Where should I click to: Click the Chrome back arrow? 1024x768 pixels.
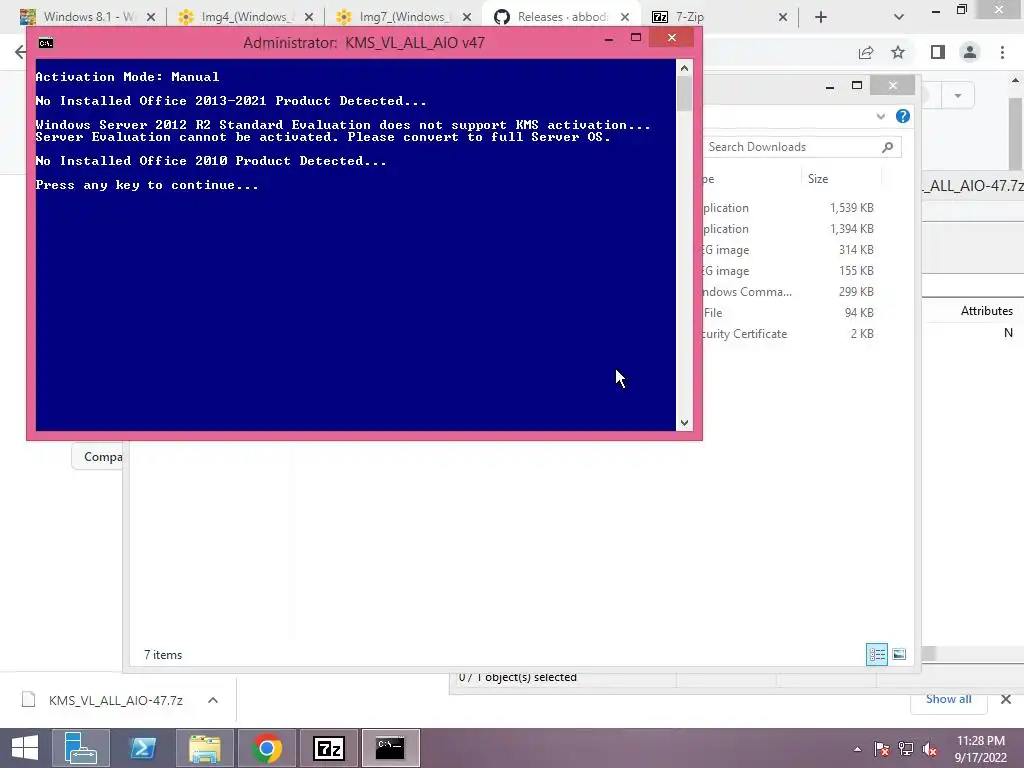pos(20,52)
